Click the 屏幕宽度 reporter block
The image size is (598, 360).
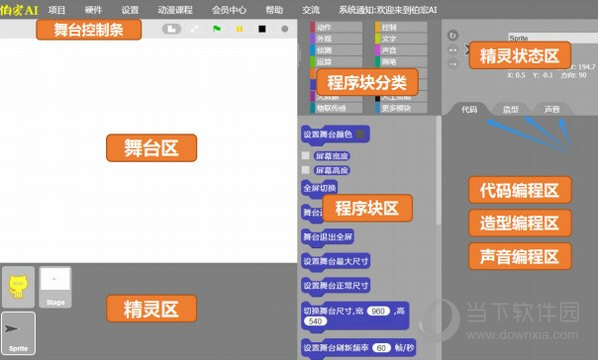coord(332,156)
